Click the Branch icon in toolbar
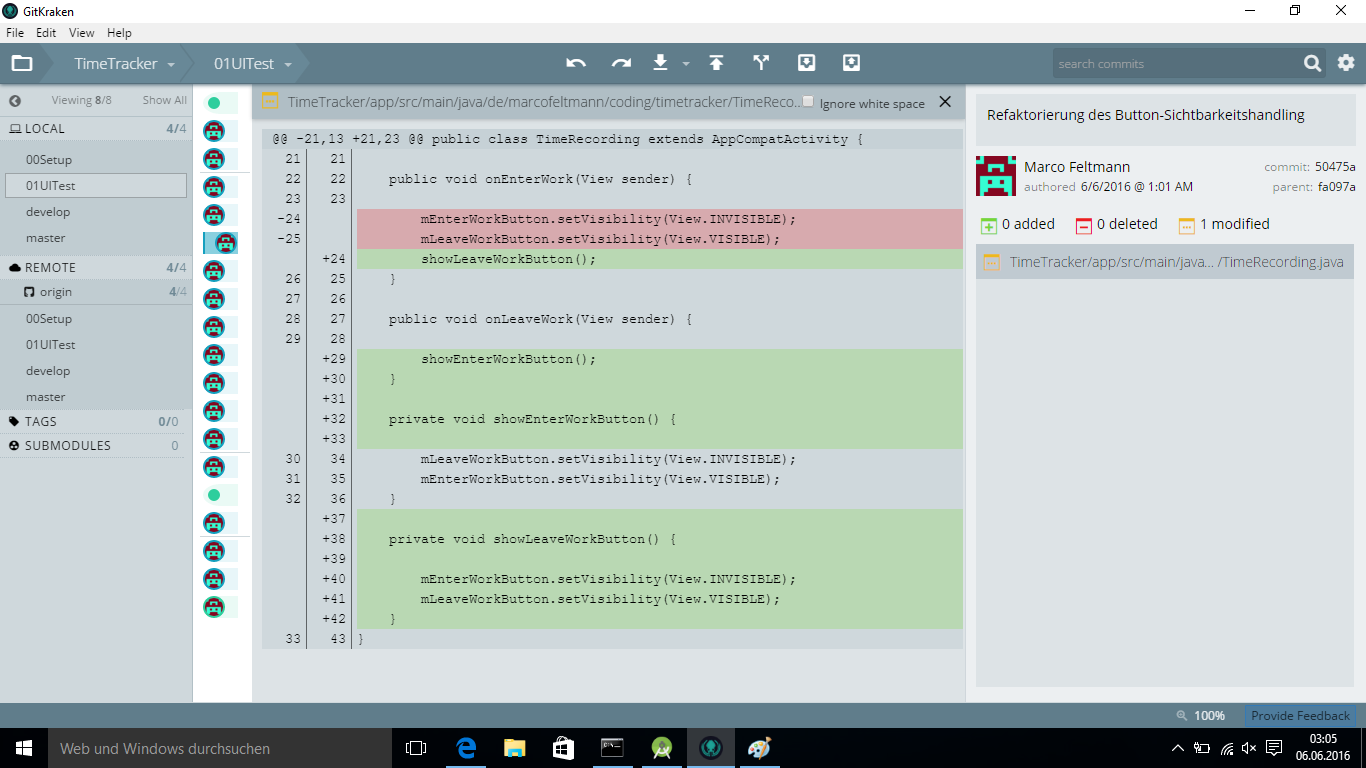This screenshot has height=768, width=1366. [761, 63]
